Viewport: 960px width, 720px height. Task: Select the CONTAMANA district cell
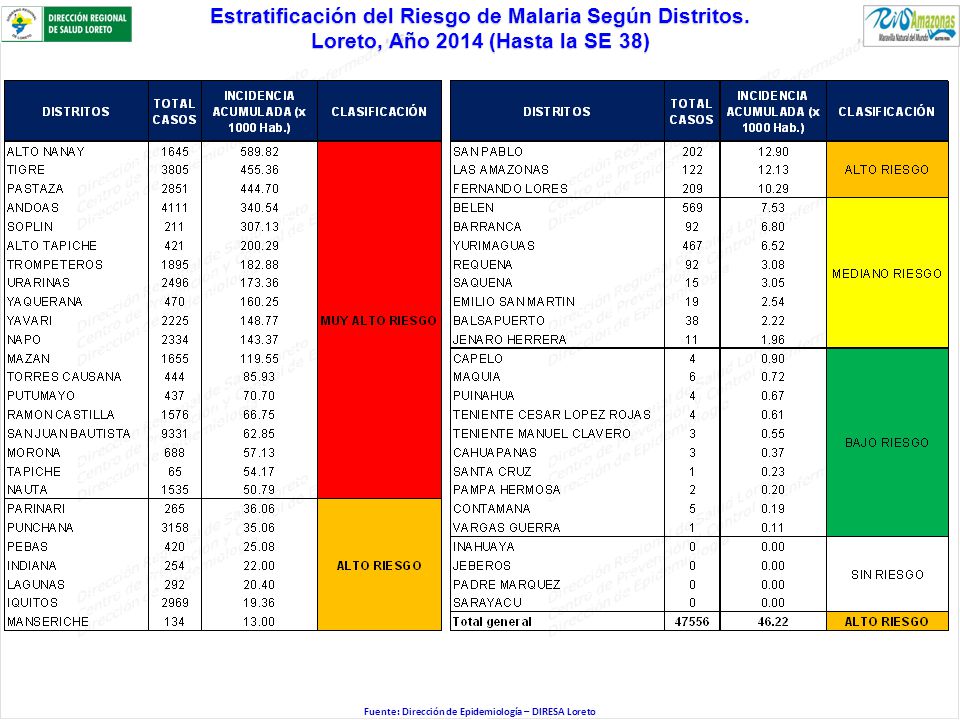point(557,509)
